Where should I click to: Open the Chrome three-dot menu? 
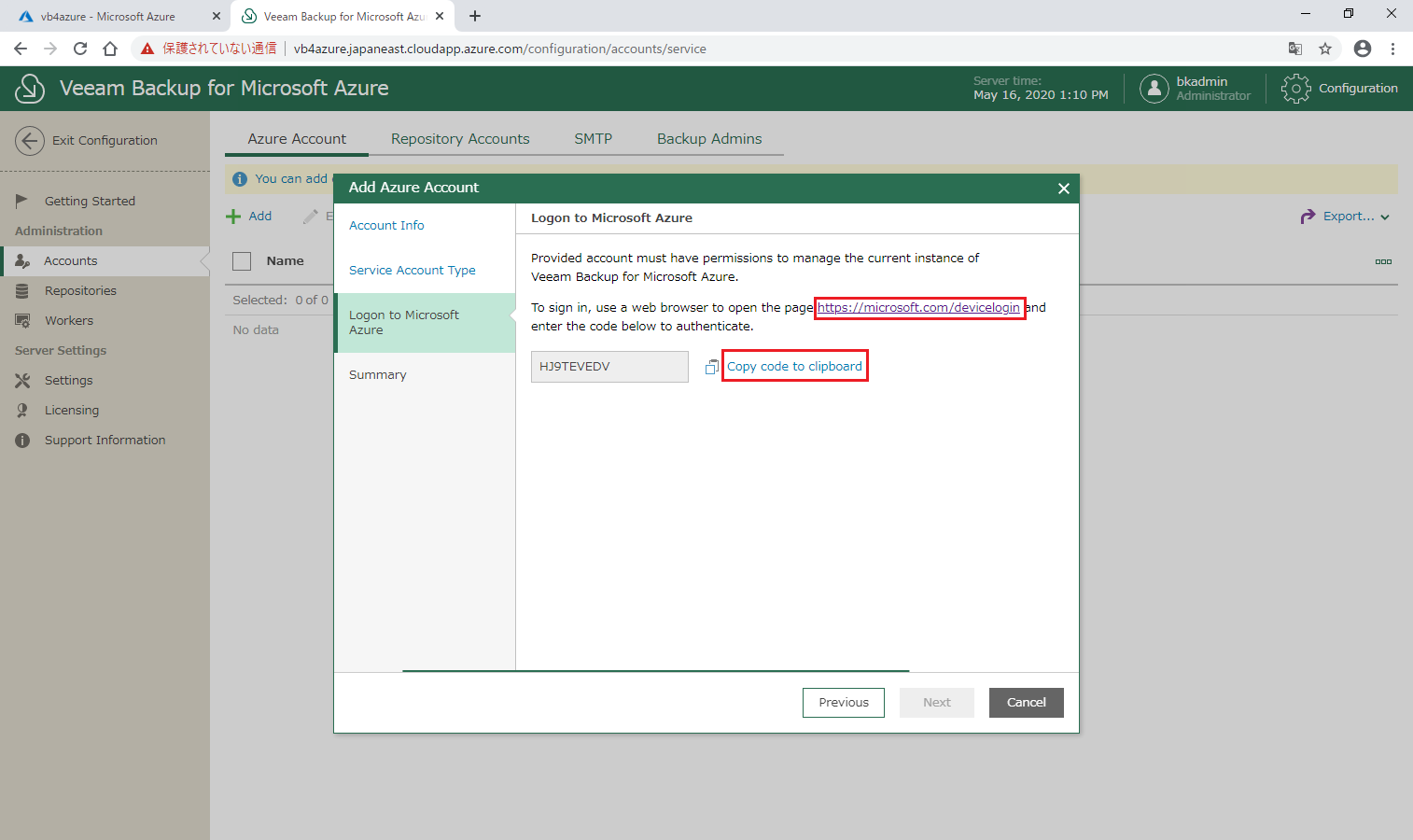[1392, 49]
